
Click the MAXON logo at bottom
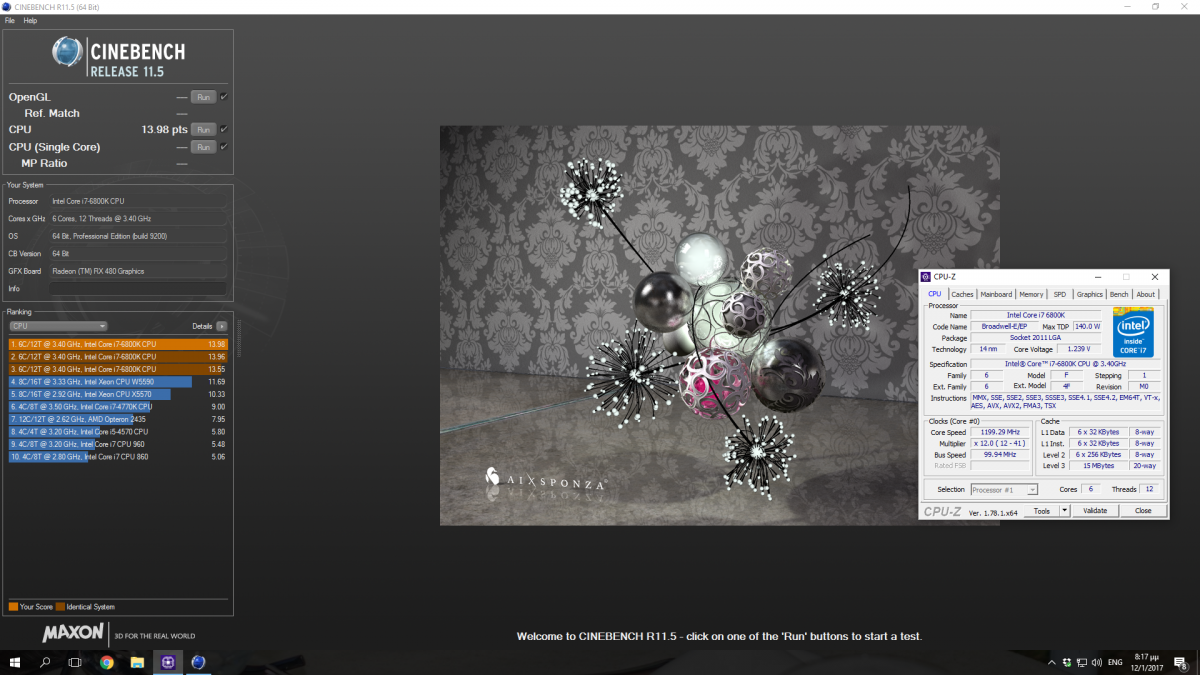click(73, 633)
